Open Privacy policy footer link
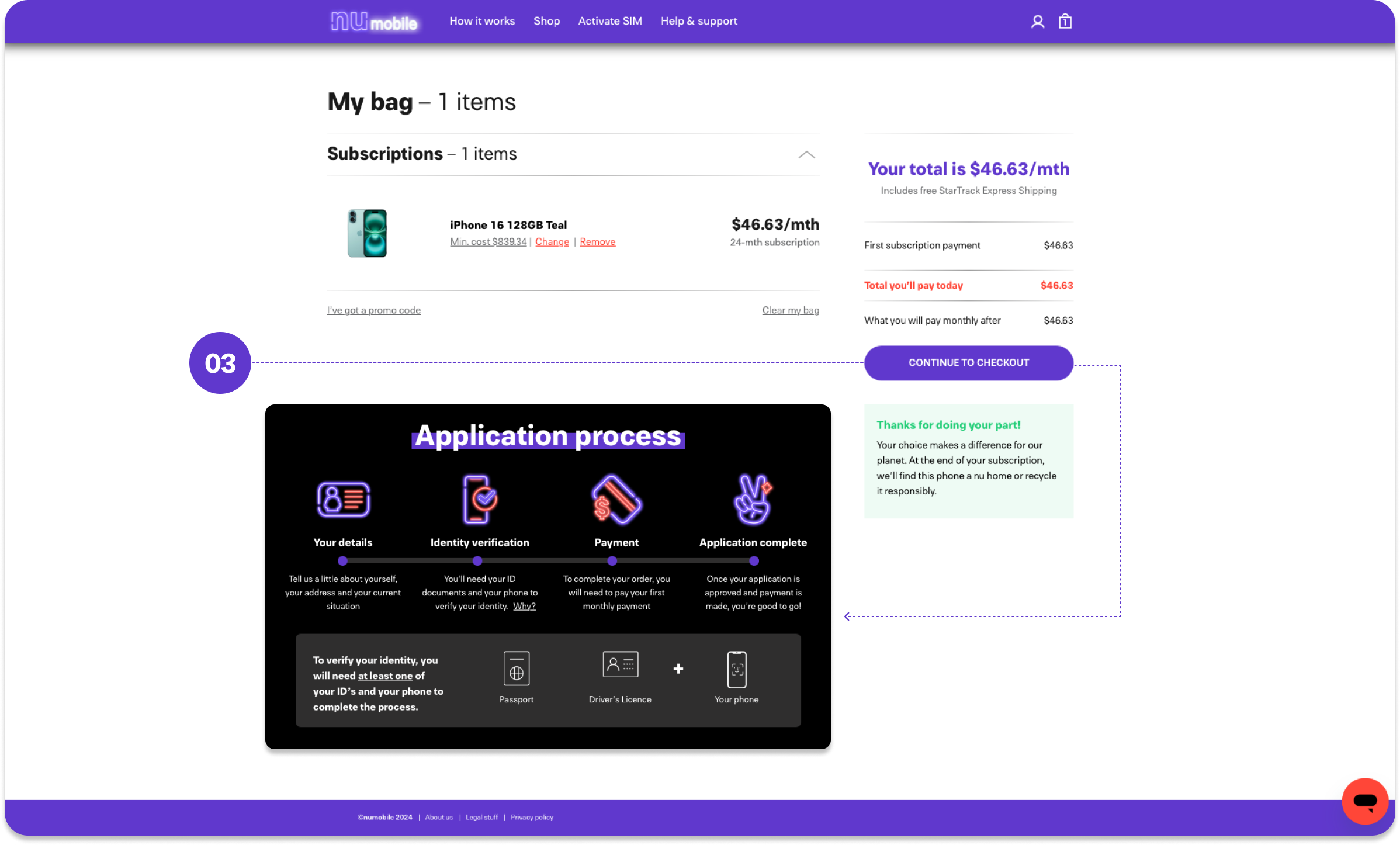This screenshot has height=845, width=1400. tap(532, 817)
